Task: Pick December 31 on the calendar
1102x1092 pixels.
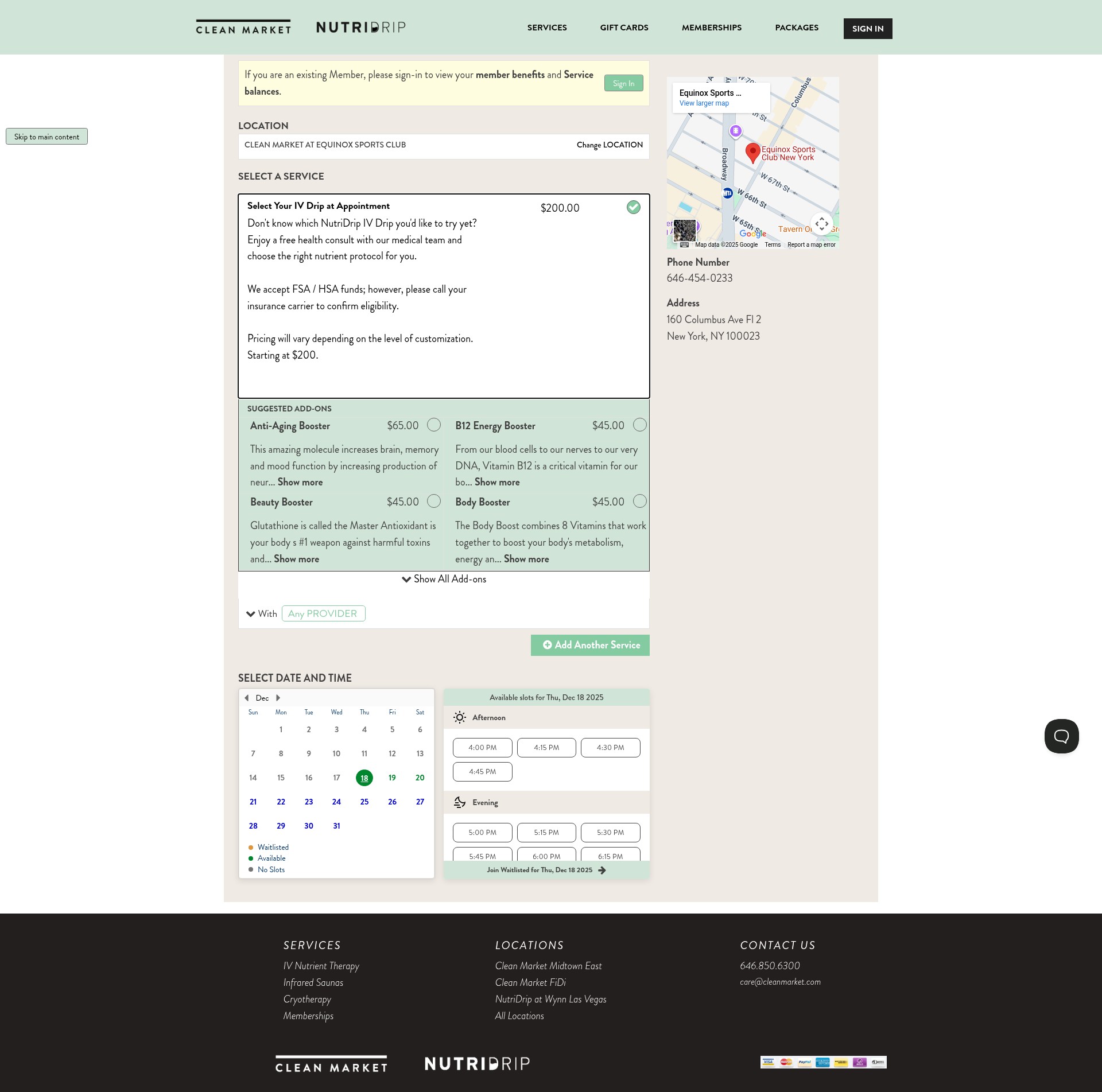Action: tap(336, 826)
